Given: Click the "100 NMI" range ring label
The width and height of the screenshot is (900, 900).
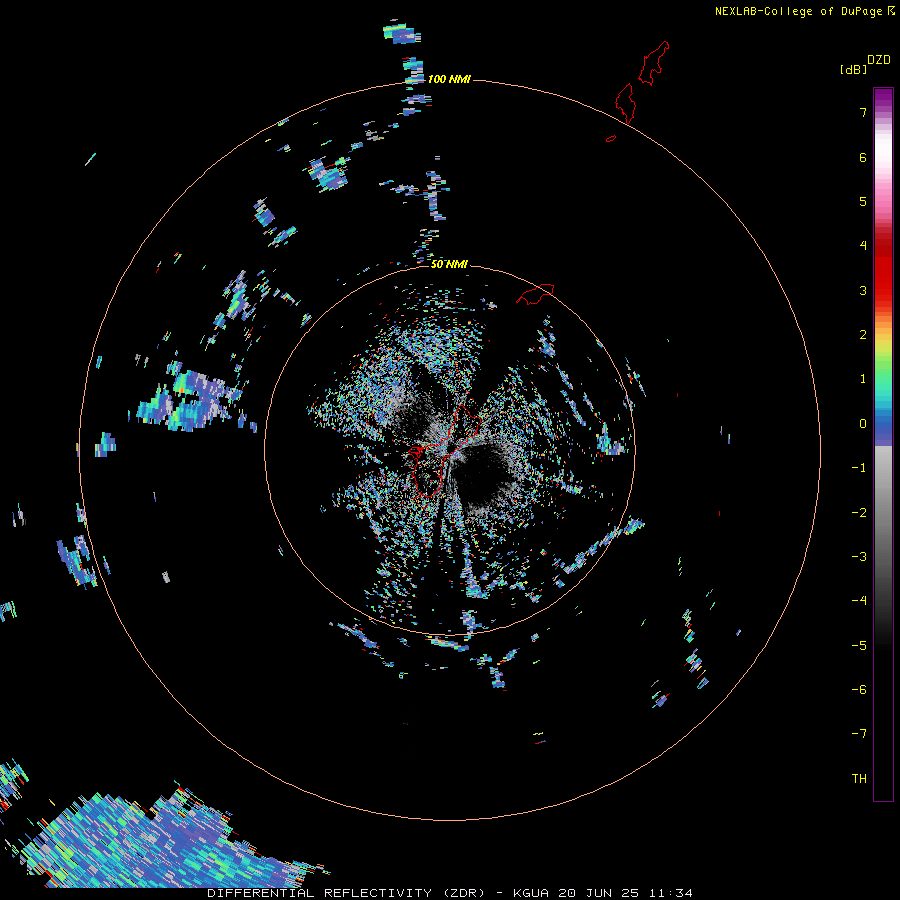Looking at the screenshot, I should [449, 79].
